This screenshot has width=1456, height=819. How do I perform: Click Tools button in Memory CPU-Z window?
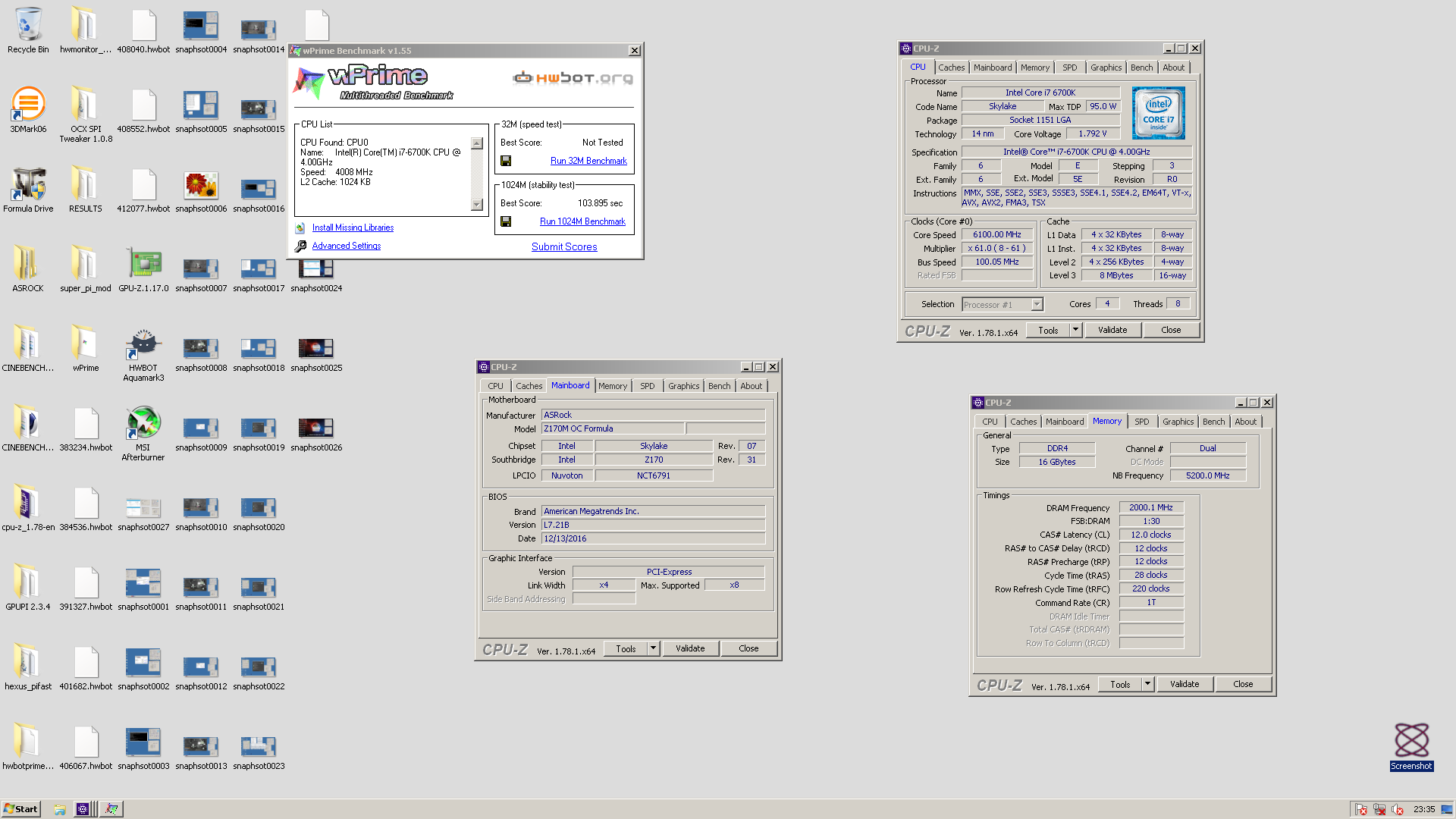pos(1120,684)
